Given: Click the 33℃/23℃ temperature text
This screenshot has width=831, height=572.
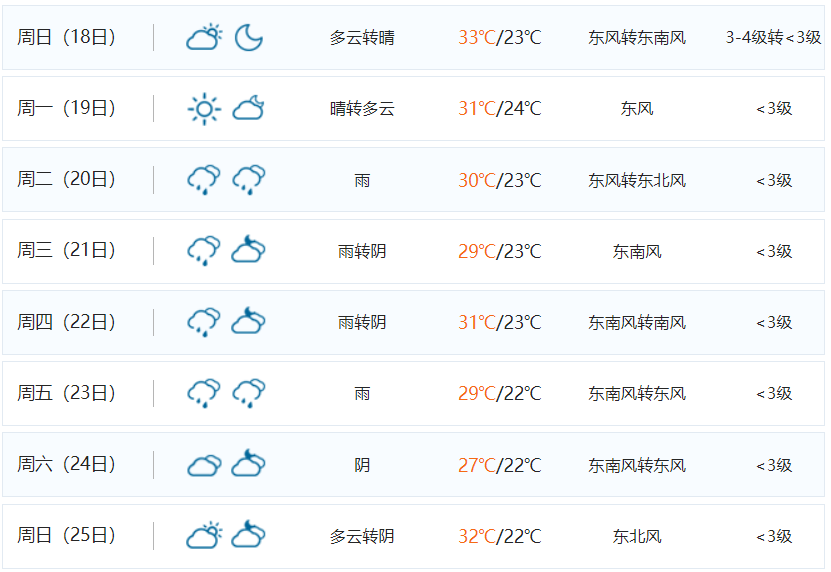Looking at the screenshot, I should click(500, 38).
